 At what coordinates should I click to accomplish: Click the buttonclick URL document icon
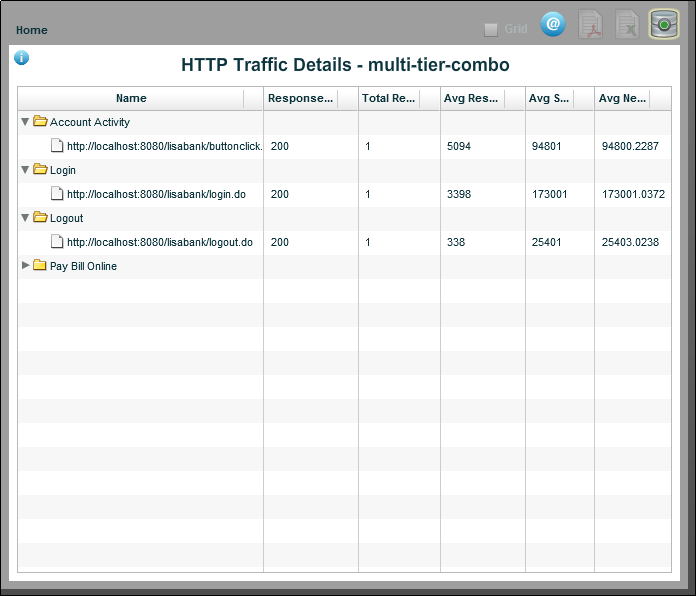57,145
